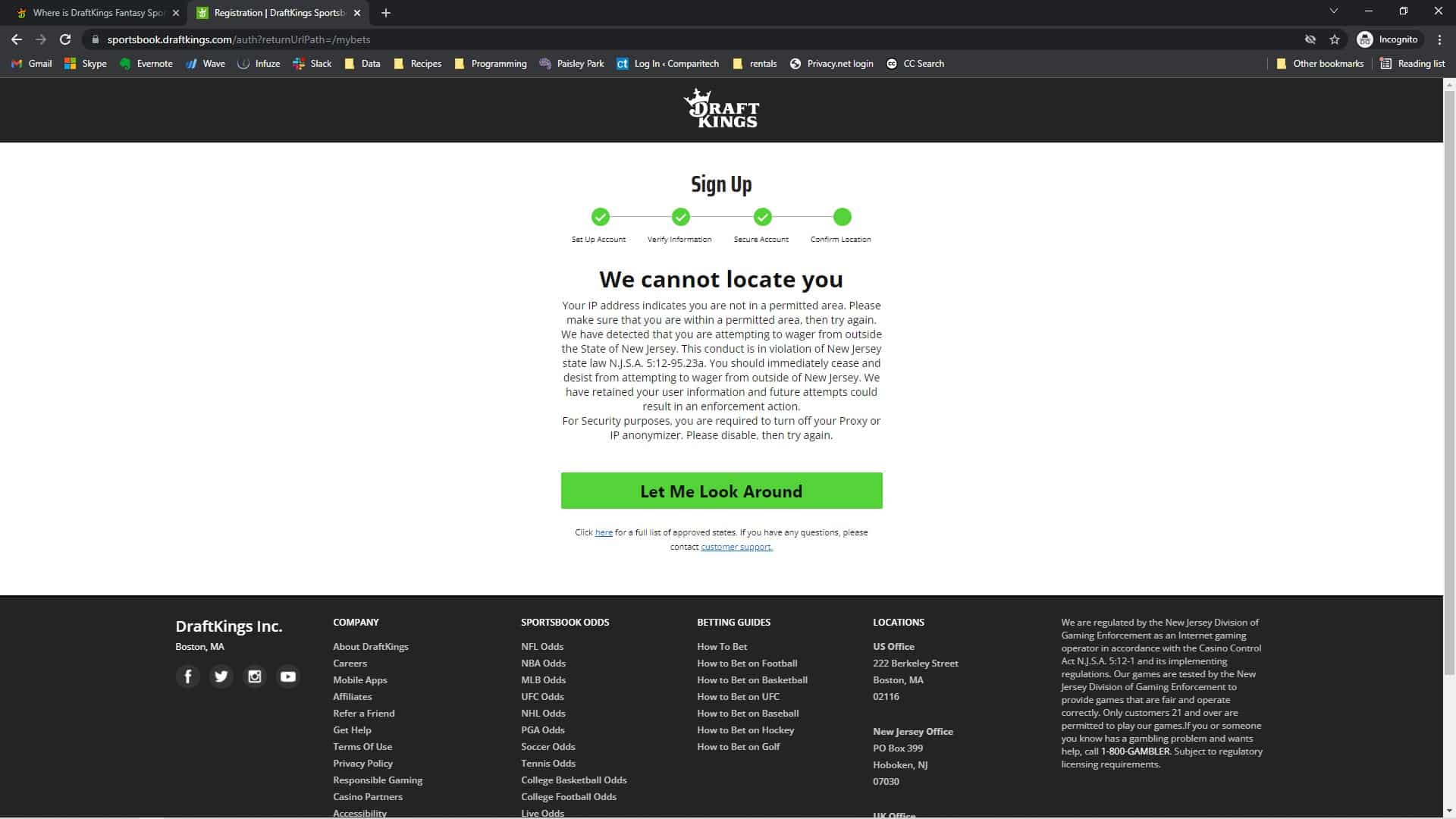
Task: Open the Wave bookmark
Action: 206,64
